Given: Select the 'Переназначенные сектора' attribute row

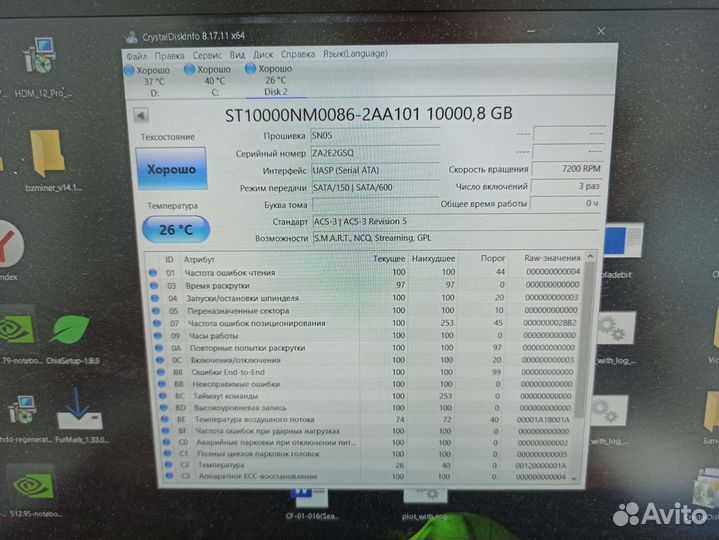Looking at the screenshot, I should point(366,310).
